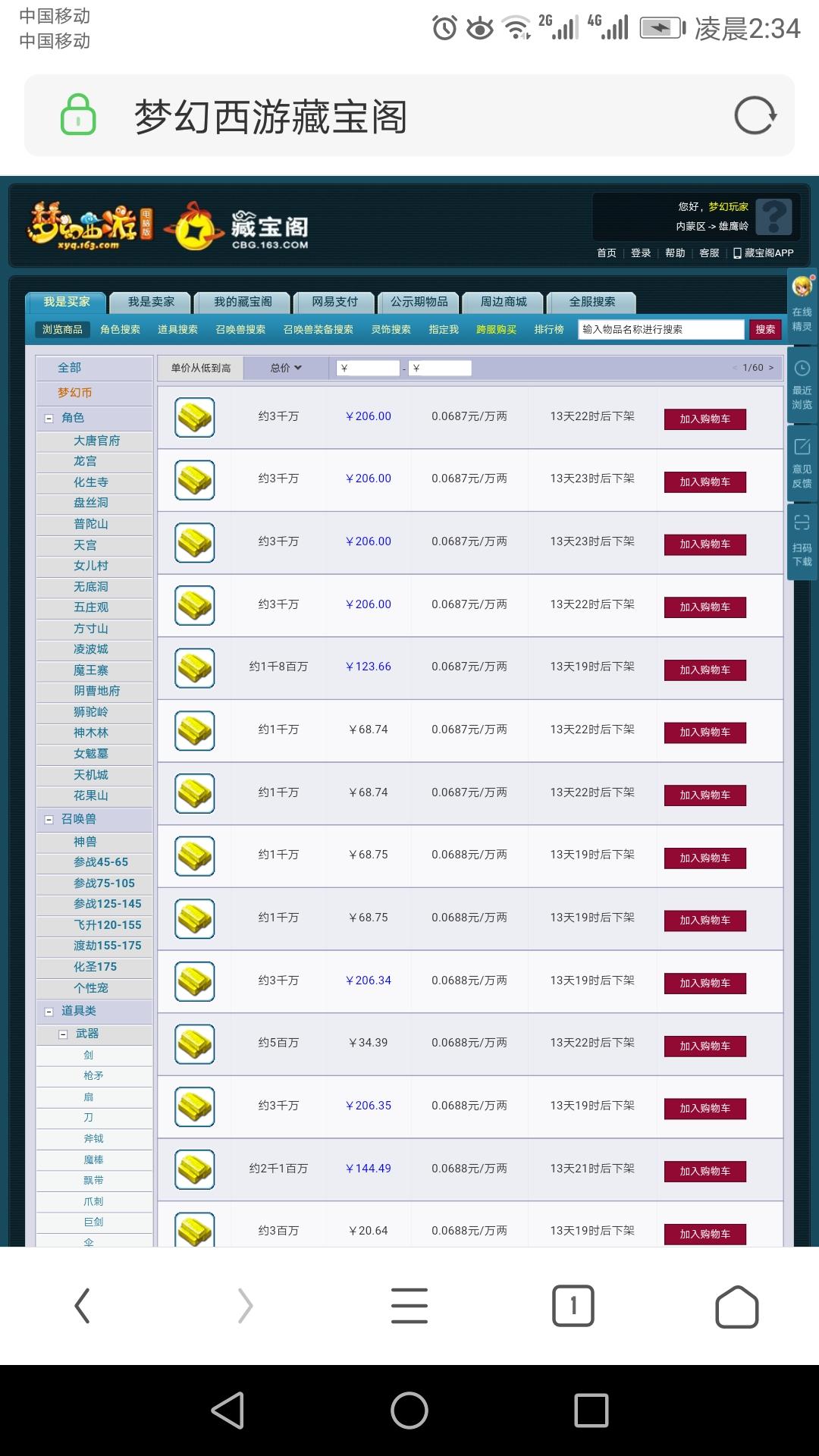The image size is (819, 1456).
Task: Select 梦幻币 category
Action: click(74, 393)
